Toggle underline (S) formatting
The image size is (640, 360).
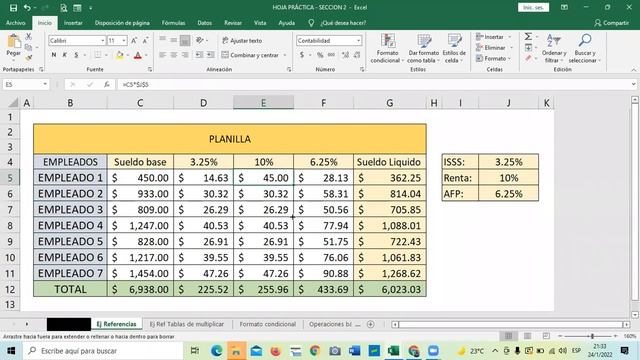coord(76,55)
